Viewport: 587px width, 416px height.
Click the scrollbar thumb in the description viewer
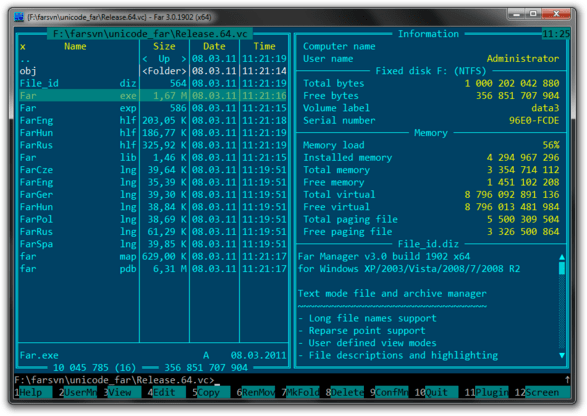pos(562,268)
